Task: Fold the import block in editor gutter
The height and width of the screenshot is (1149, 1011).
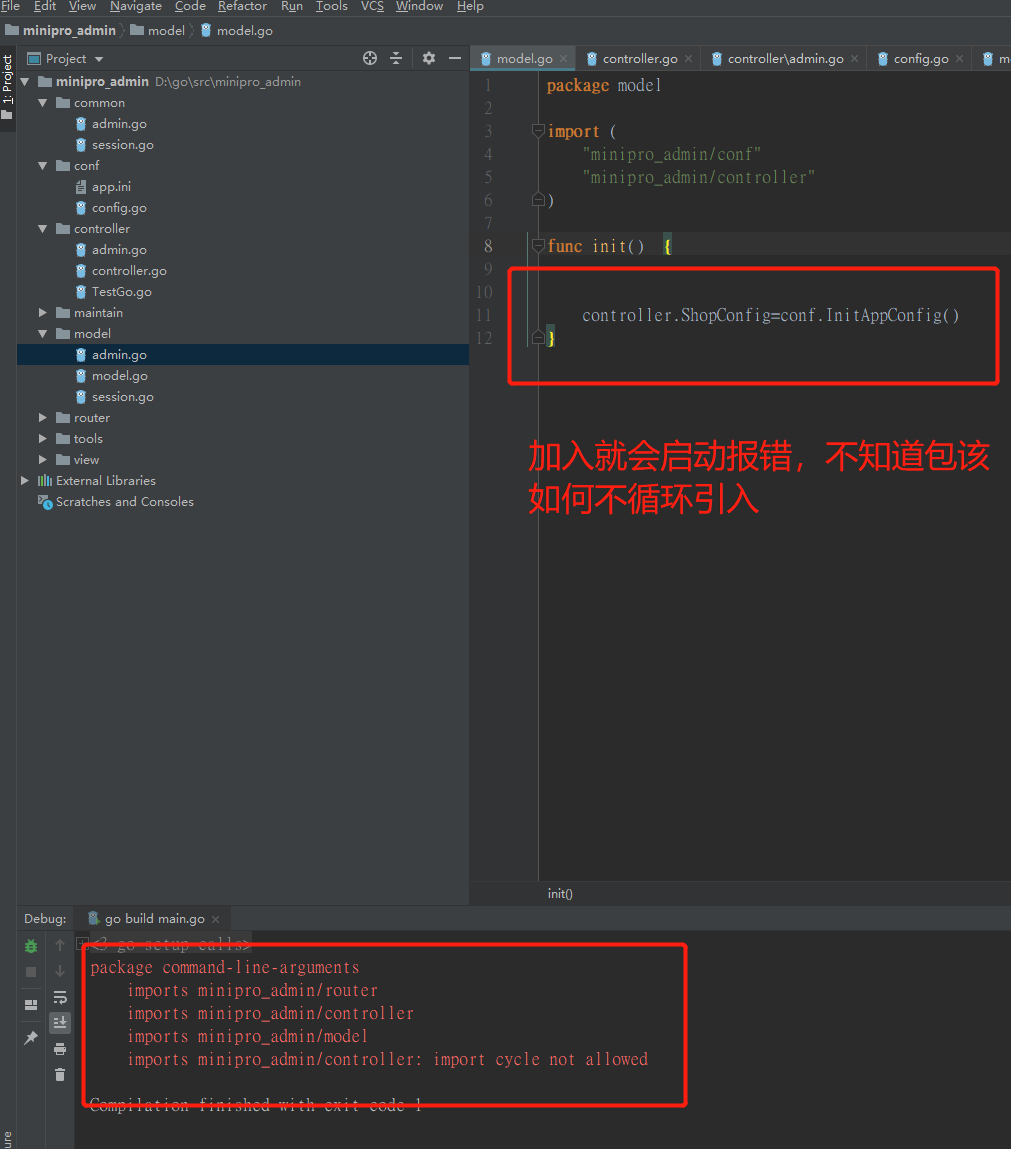Action: pyautogui.click(x=538, y=130)
